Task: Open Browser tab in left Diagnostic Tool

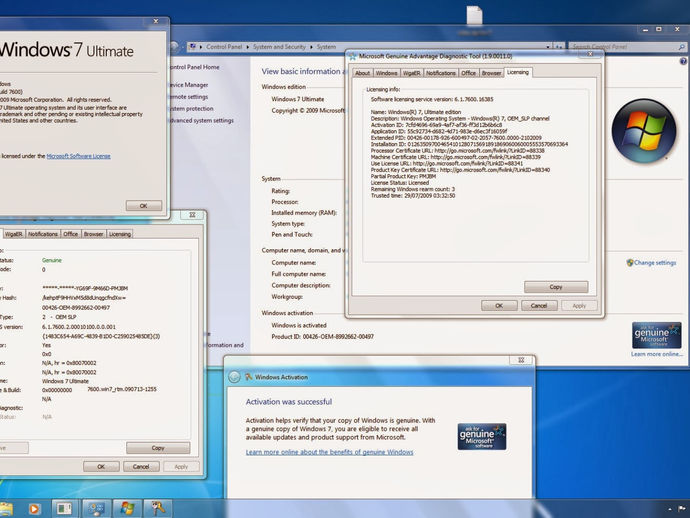Action: (93, 234)
